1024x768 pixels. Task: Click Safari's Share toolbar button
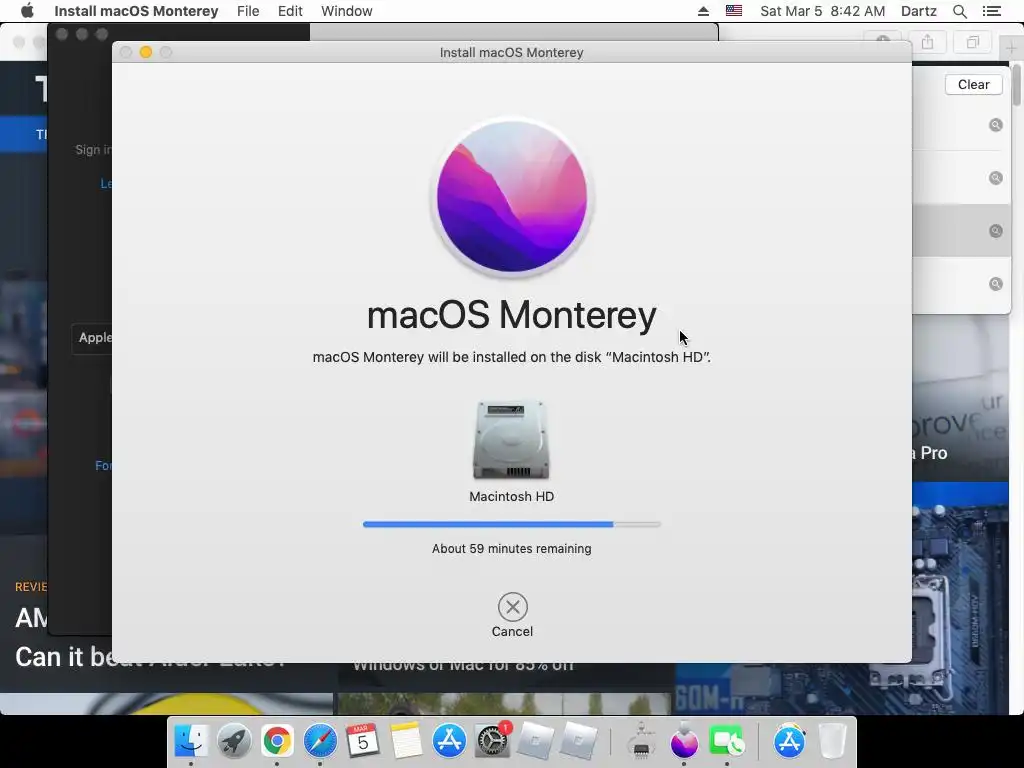[927, 42]
